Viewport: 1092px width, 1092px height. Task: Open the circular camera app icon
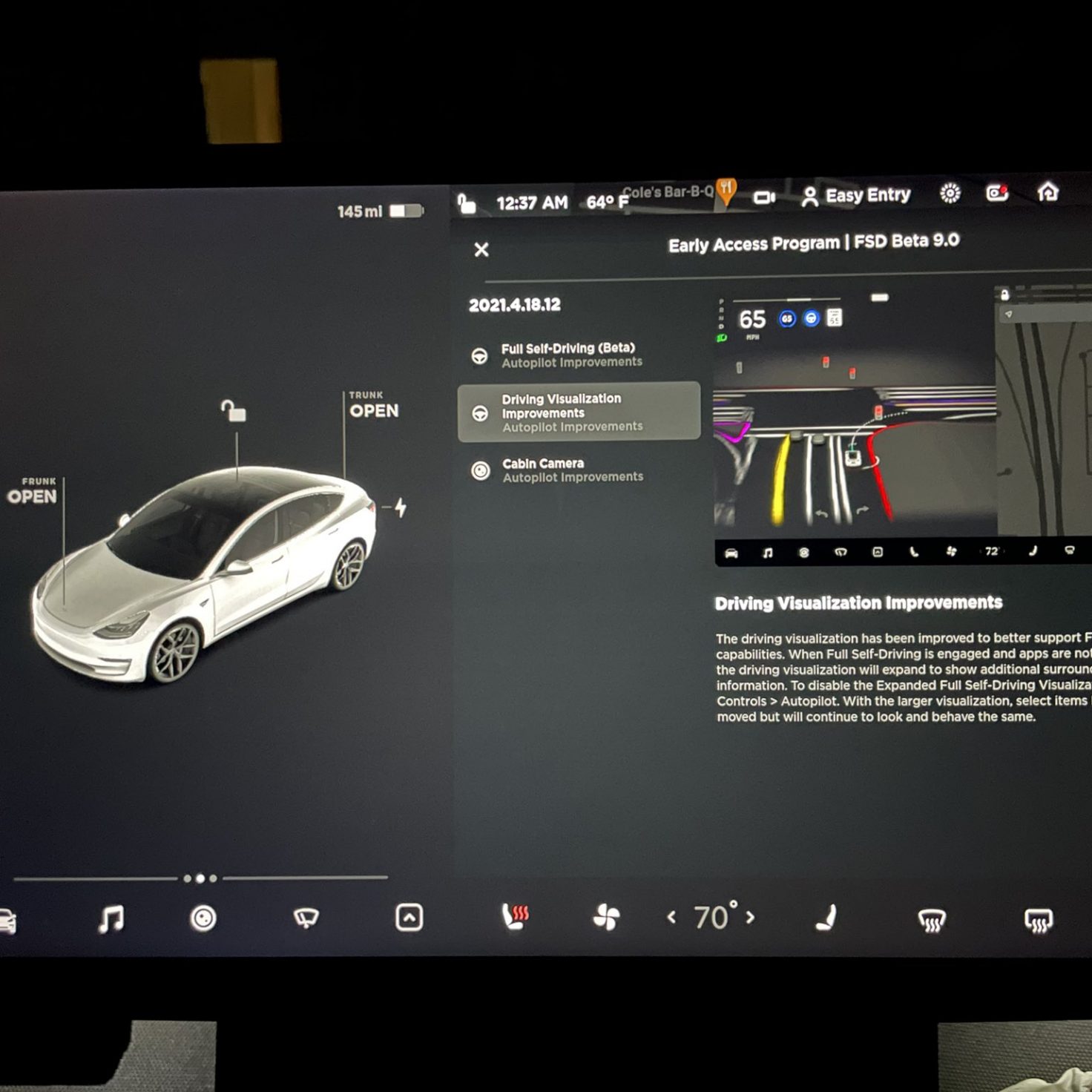pos(203,918)
